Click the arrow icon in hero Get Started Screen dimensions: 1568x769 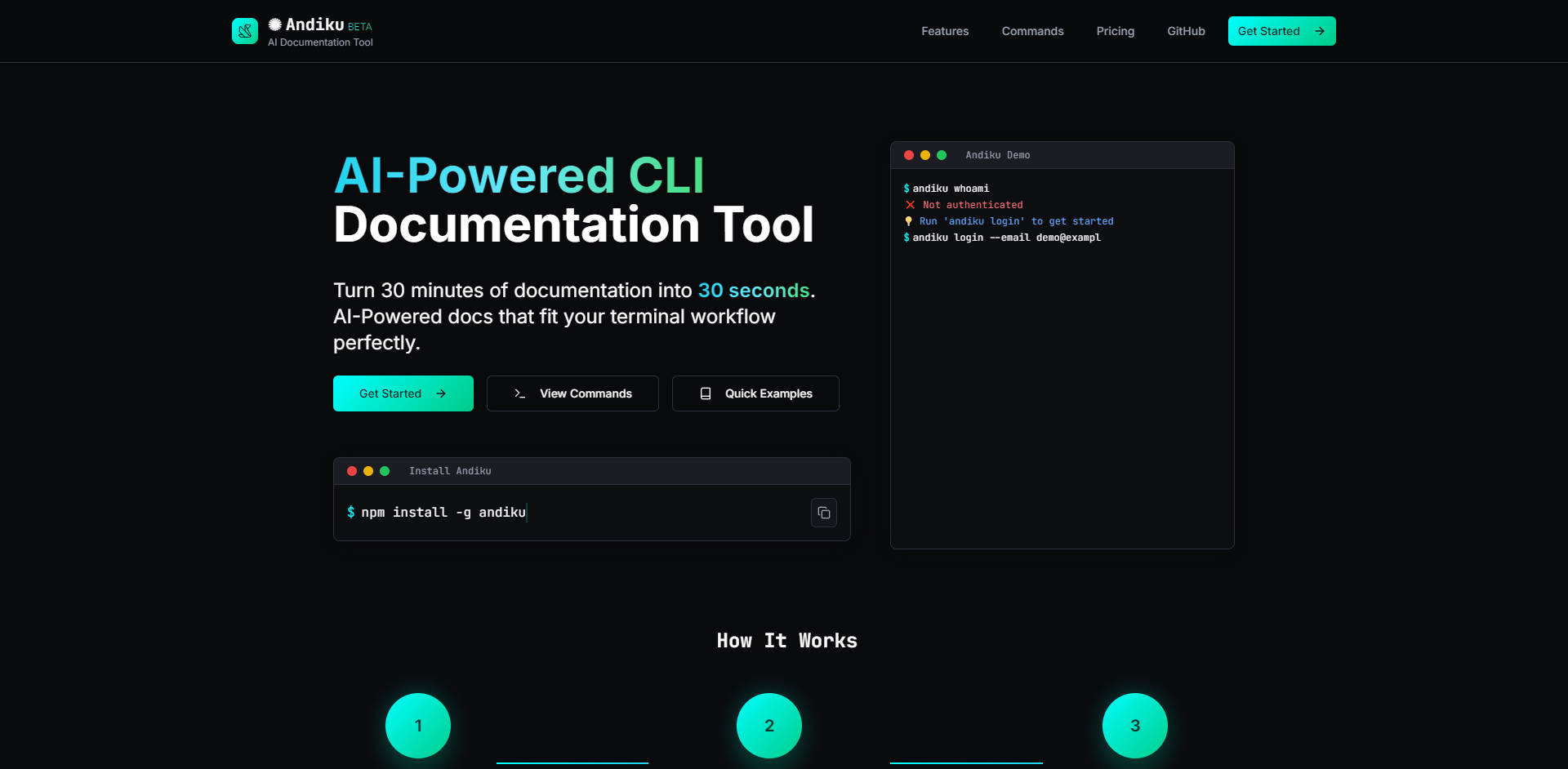(441, 393)
